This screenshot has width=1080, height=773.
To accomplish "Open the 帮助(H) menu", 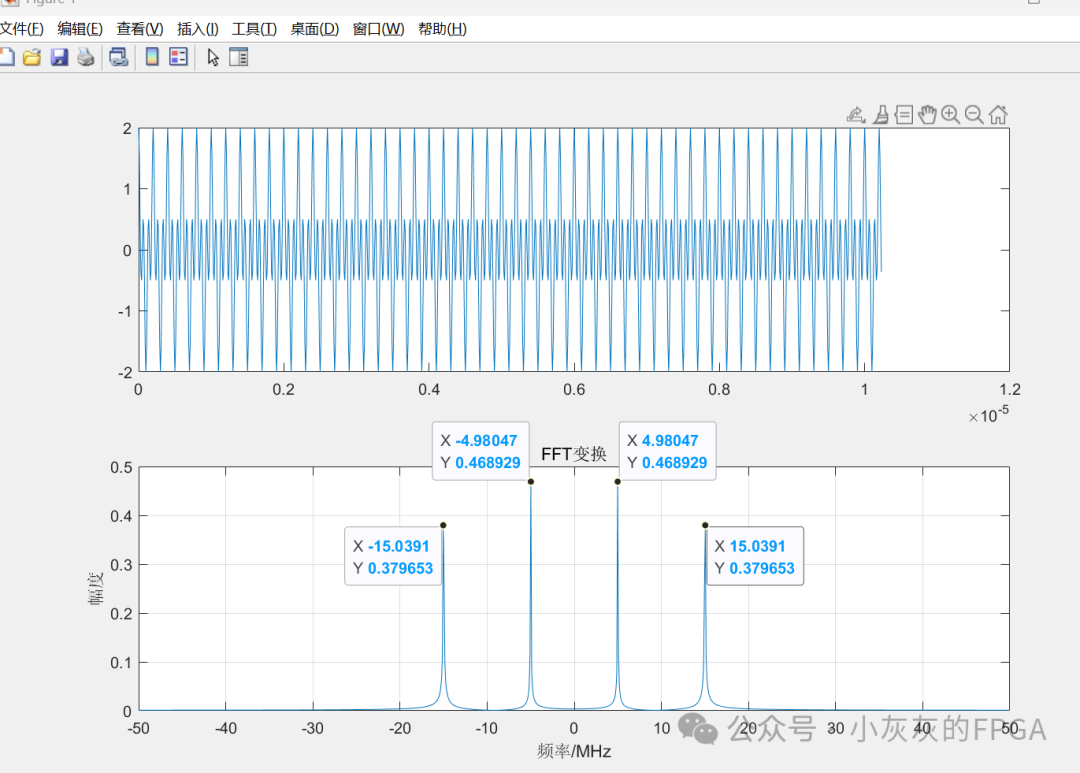I will coord(442,29).
